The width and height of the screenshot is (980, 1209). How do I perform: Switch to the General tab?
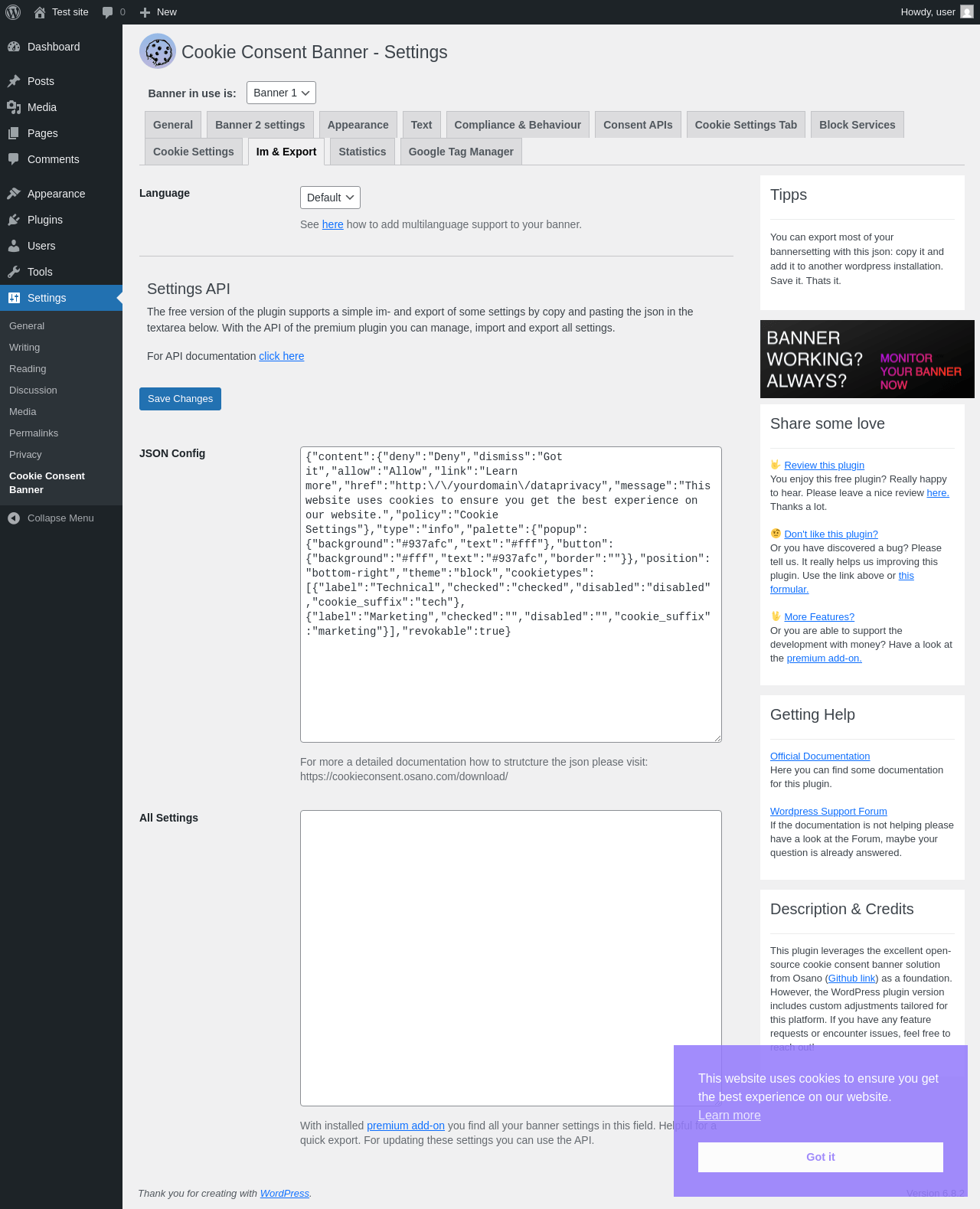(x=173, y=125)
